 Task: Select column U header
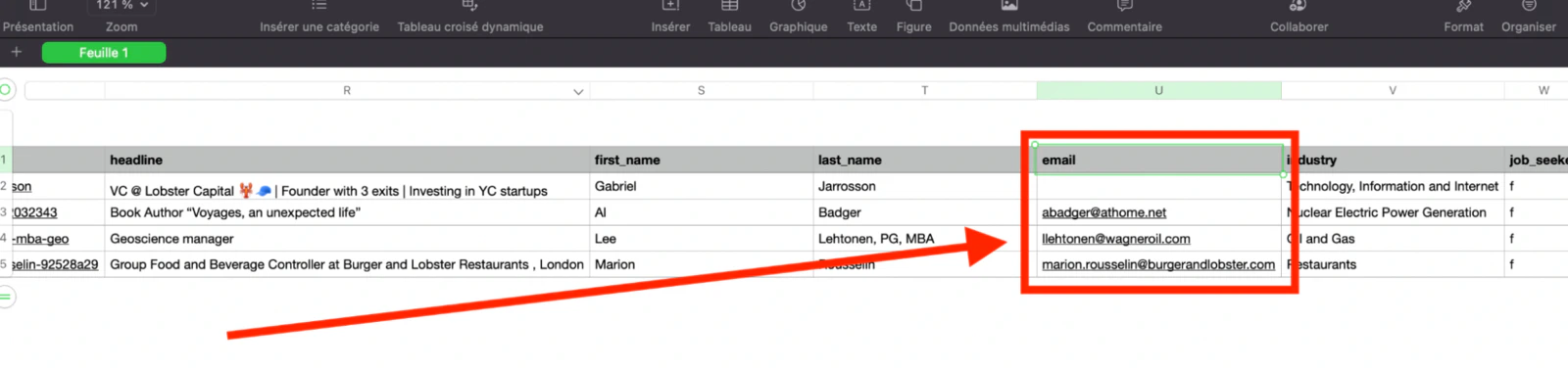[1158, 90]
